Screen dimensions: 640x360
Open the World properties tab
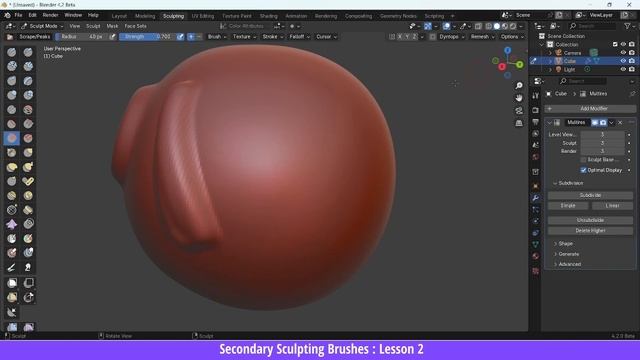pyautogui.click(x=536, y=157)
